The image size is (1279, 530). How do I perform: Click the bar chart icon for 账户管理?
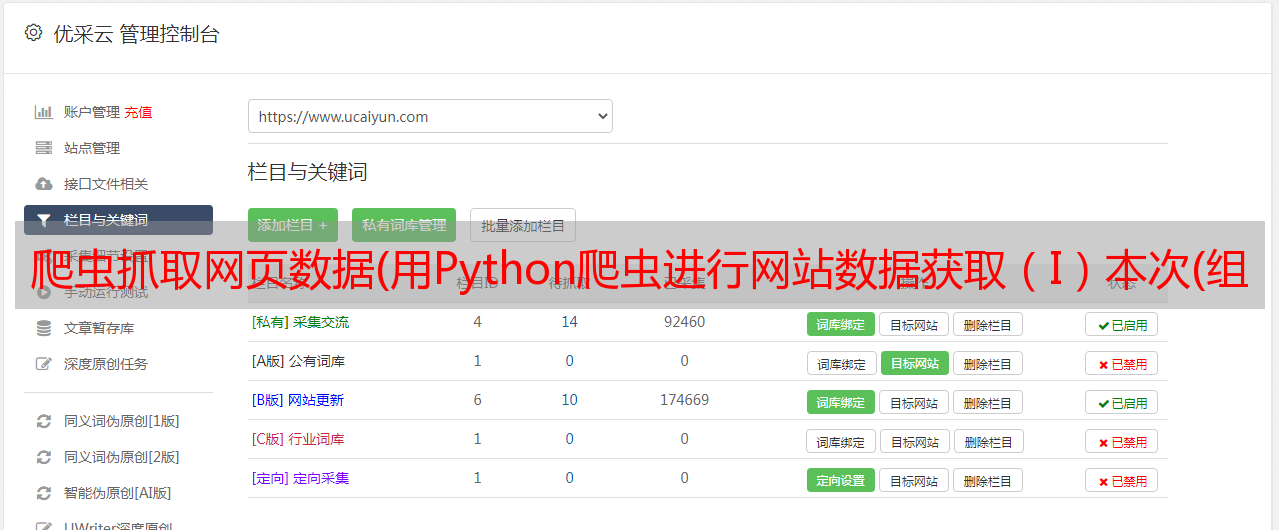click(x=44, y=112)
